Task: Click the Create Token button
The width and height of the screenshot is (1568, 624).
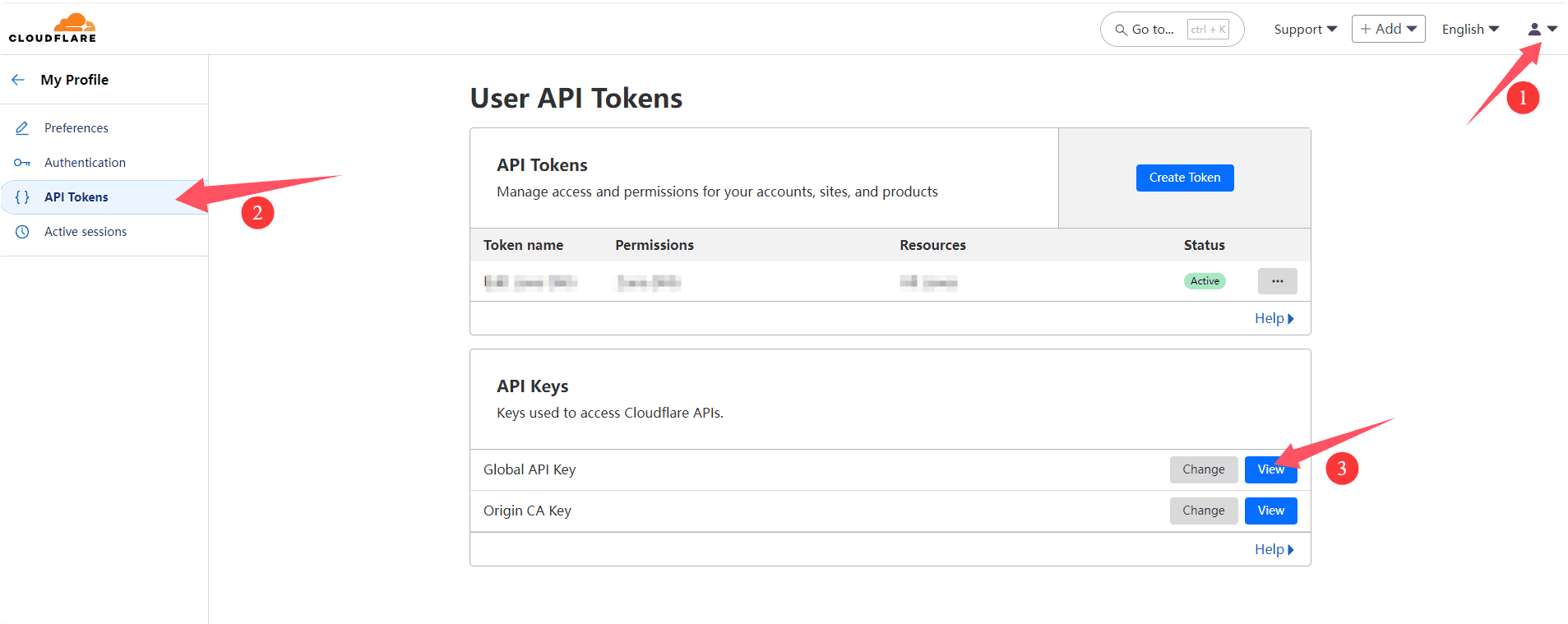Action: pos(1184,178)
